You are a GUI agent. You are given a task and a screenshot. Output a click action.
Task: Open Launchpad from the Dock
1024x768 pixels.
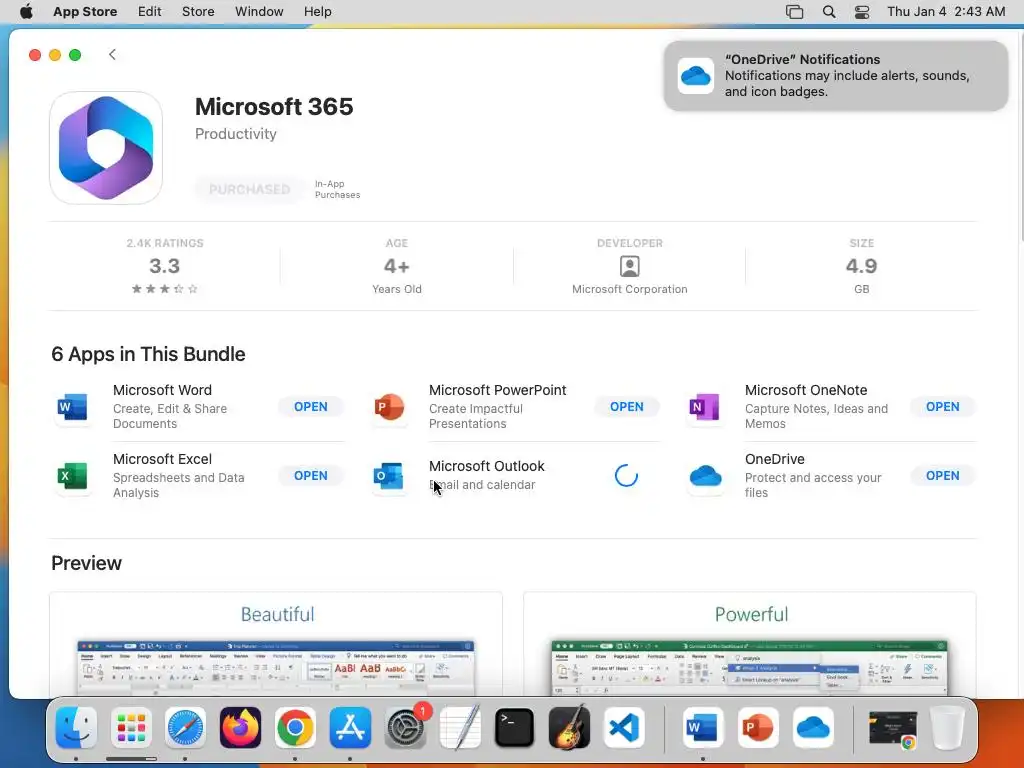(131, 728)
